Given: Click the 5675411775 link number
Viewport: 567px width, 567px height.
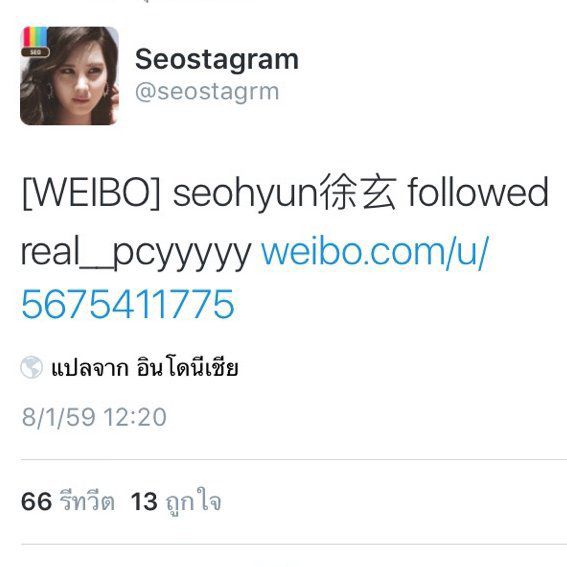Looking at the screenshot, I should [x=128, y=304].
